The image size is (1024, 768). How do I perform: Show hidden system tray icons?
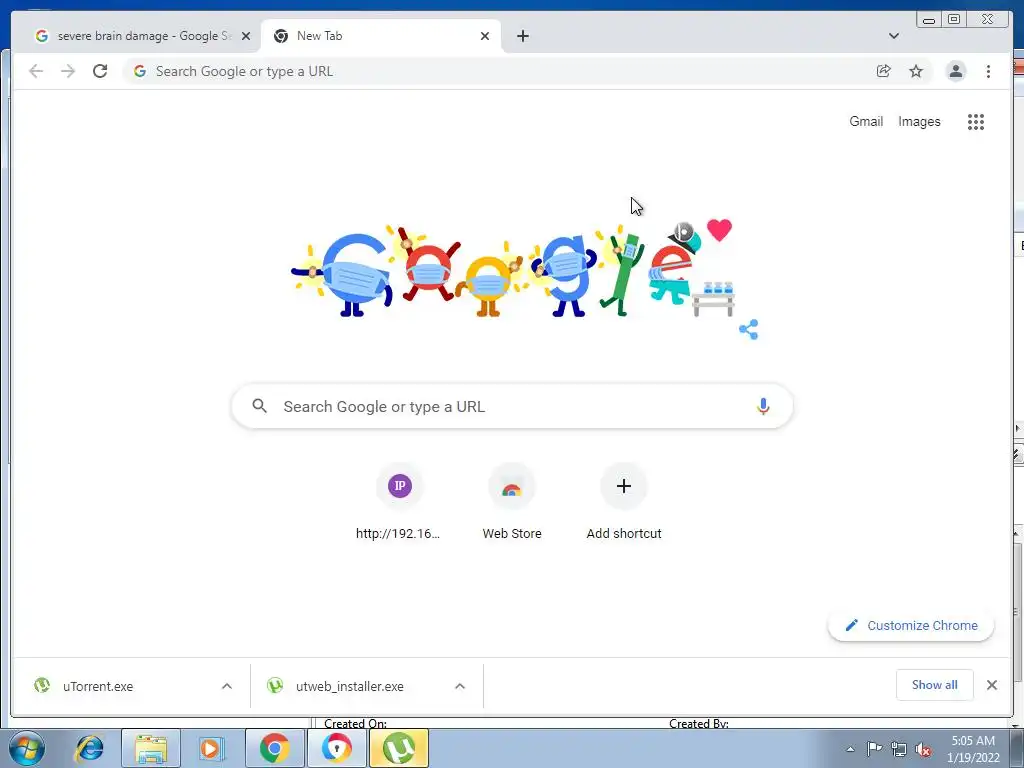tap(850, 750)
